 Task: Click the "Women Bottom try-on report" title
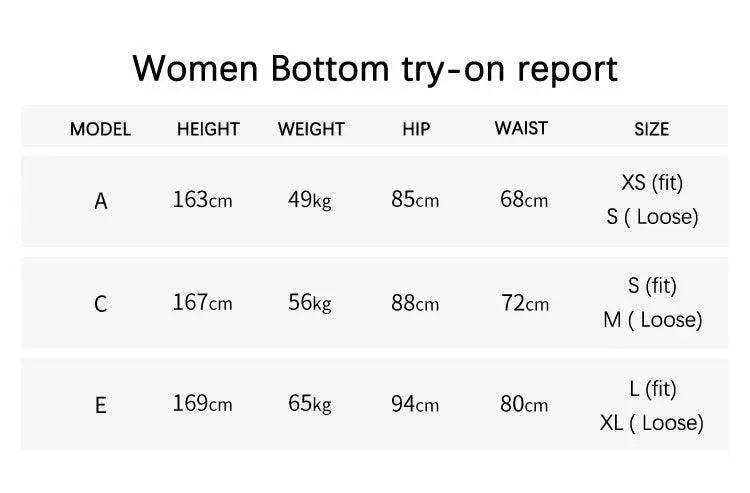tap(375, 68)
